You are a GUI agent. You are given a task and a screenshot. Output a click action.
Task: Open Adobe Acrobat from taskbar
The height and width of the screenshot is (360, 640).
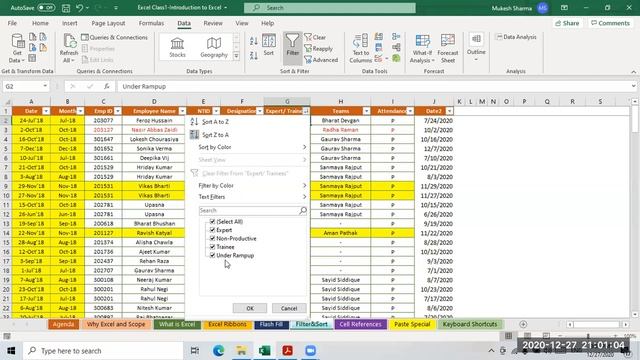coord(287,351)
